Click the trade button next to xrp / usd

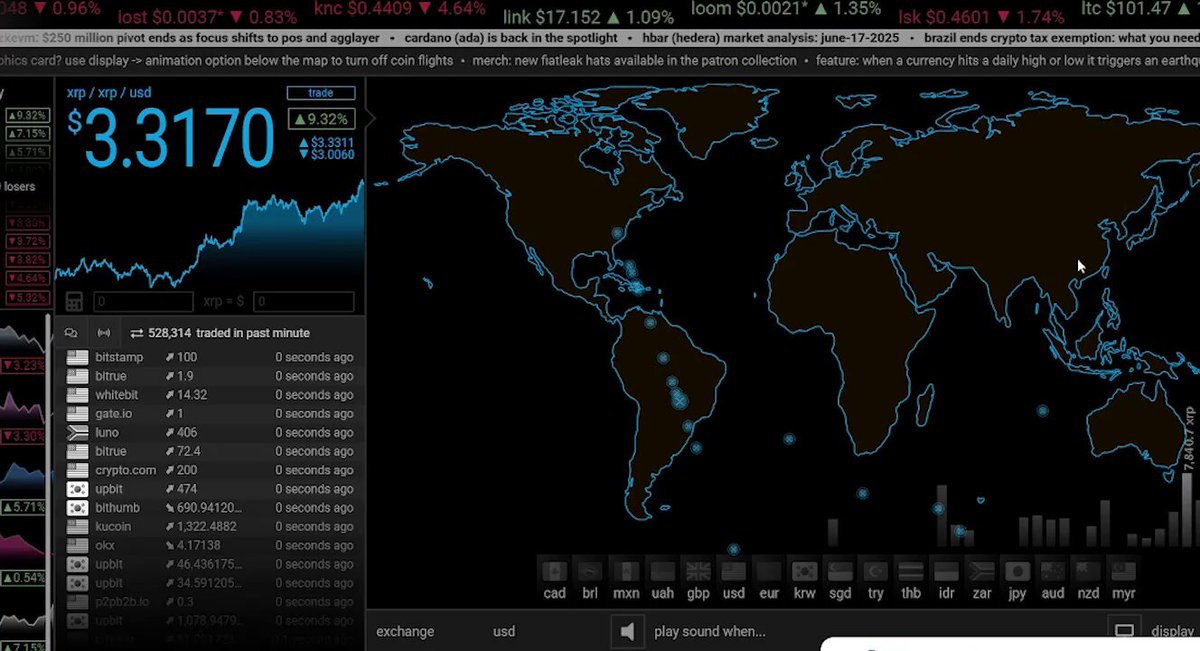tap(321, 93)
